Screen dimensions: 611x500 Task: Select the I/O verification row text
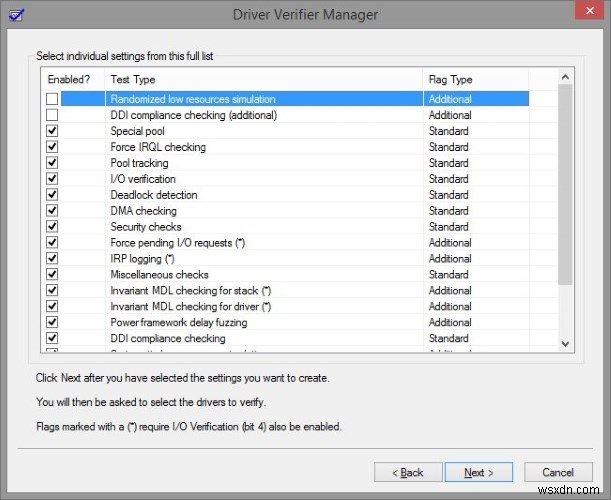tap(143, 179)
